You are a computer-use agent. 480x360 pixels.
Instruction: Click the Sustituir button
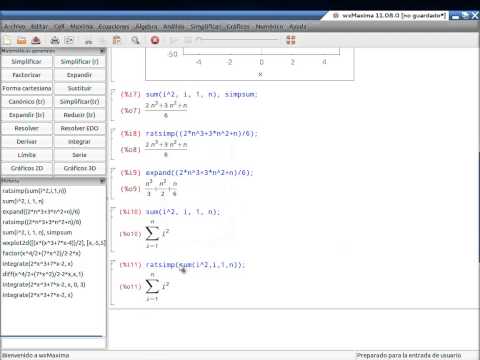[x=79, y=88]
